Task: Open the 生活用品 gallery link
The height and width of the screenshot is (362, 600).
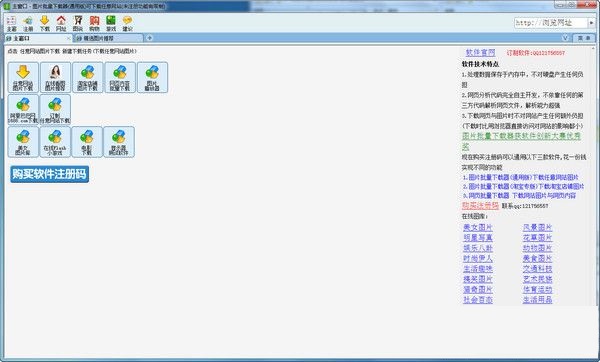Action: click(x=538, y=300)
